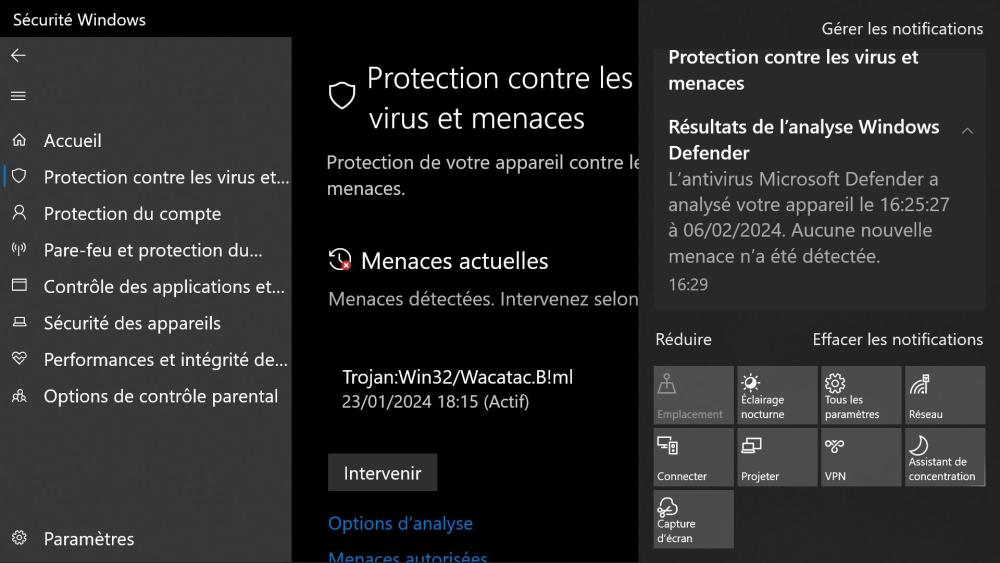Click Effacer les notifications

897,340
